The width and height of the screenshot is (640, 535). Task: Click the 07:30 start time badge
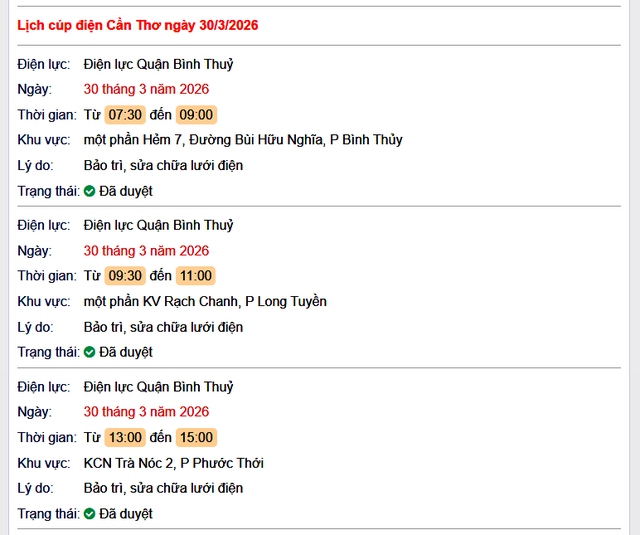pos(125,114)
